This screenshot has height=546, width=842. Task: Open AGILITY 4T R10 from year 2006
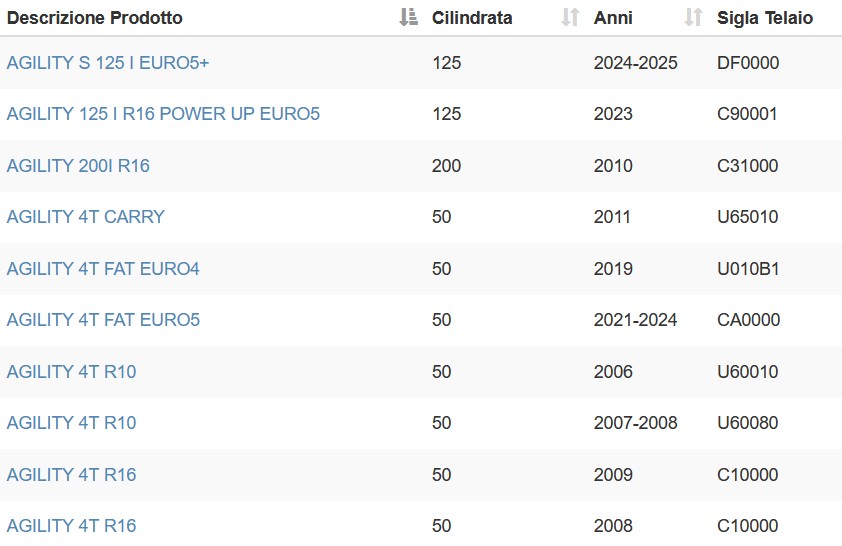tap(71, 372)
